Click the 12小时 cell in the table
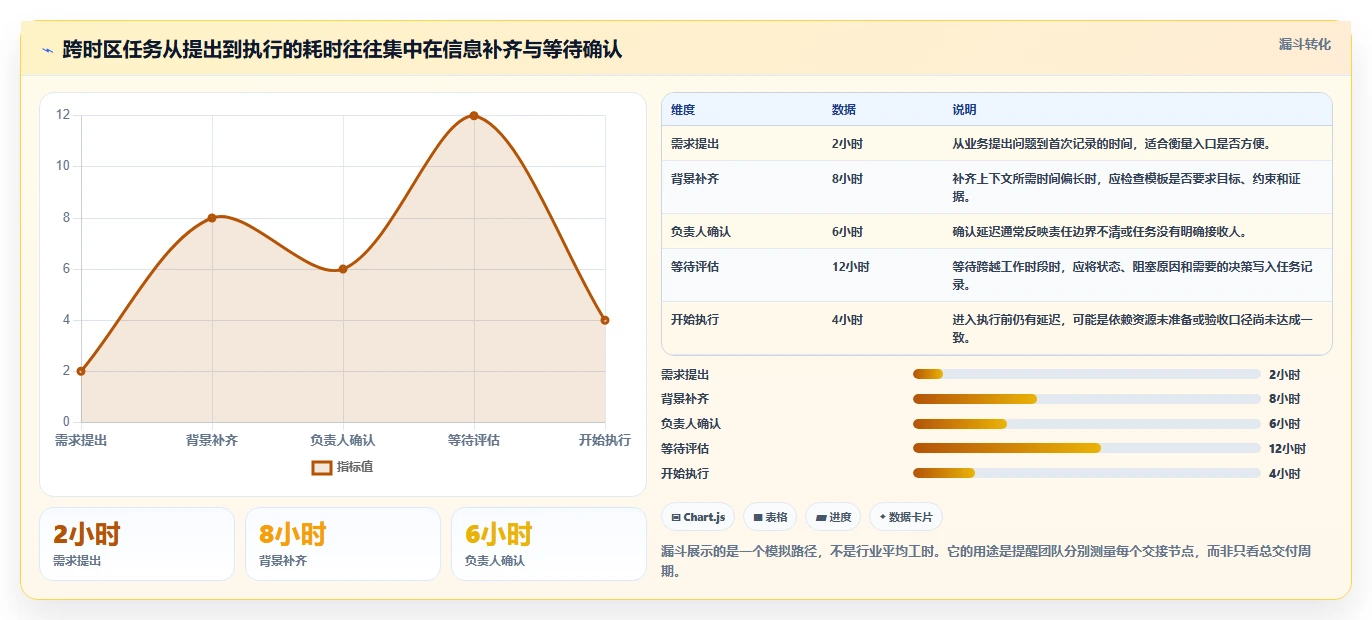The image size is (1372, 620). tap(850, 267)
